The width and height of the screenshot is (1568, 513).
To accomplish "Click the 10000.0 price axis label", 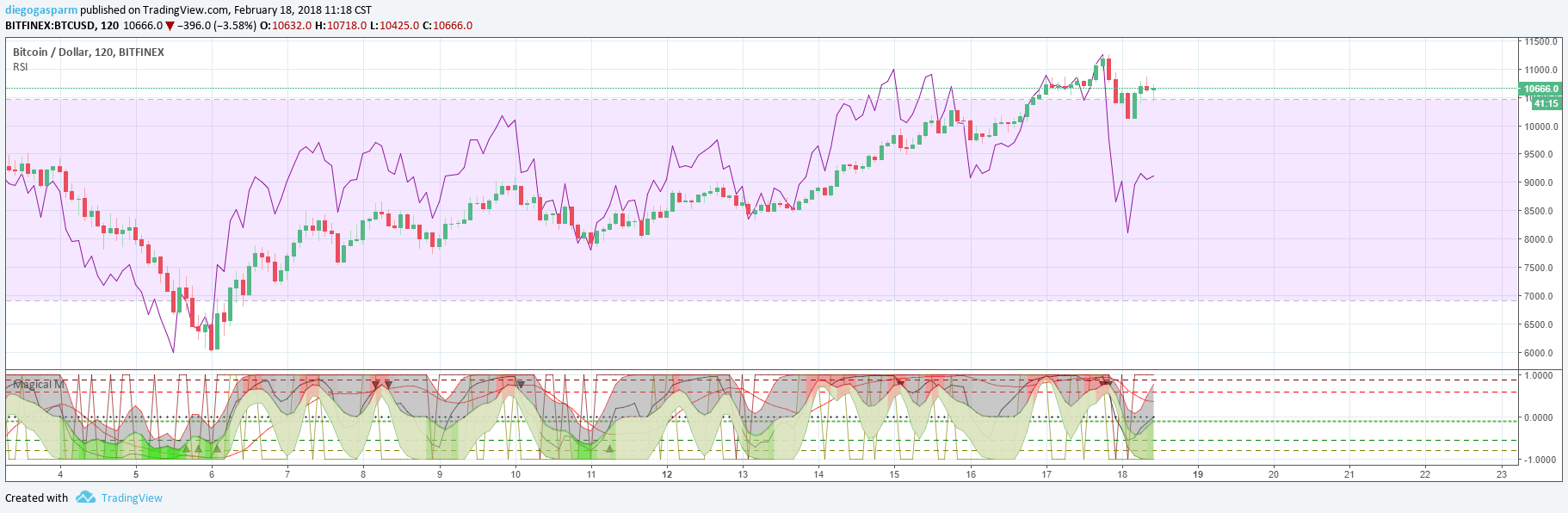I will point(1540,127).
